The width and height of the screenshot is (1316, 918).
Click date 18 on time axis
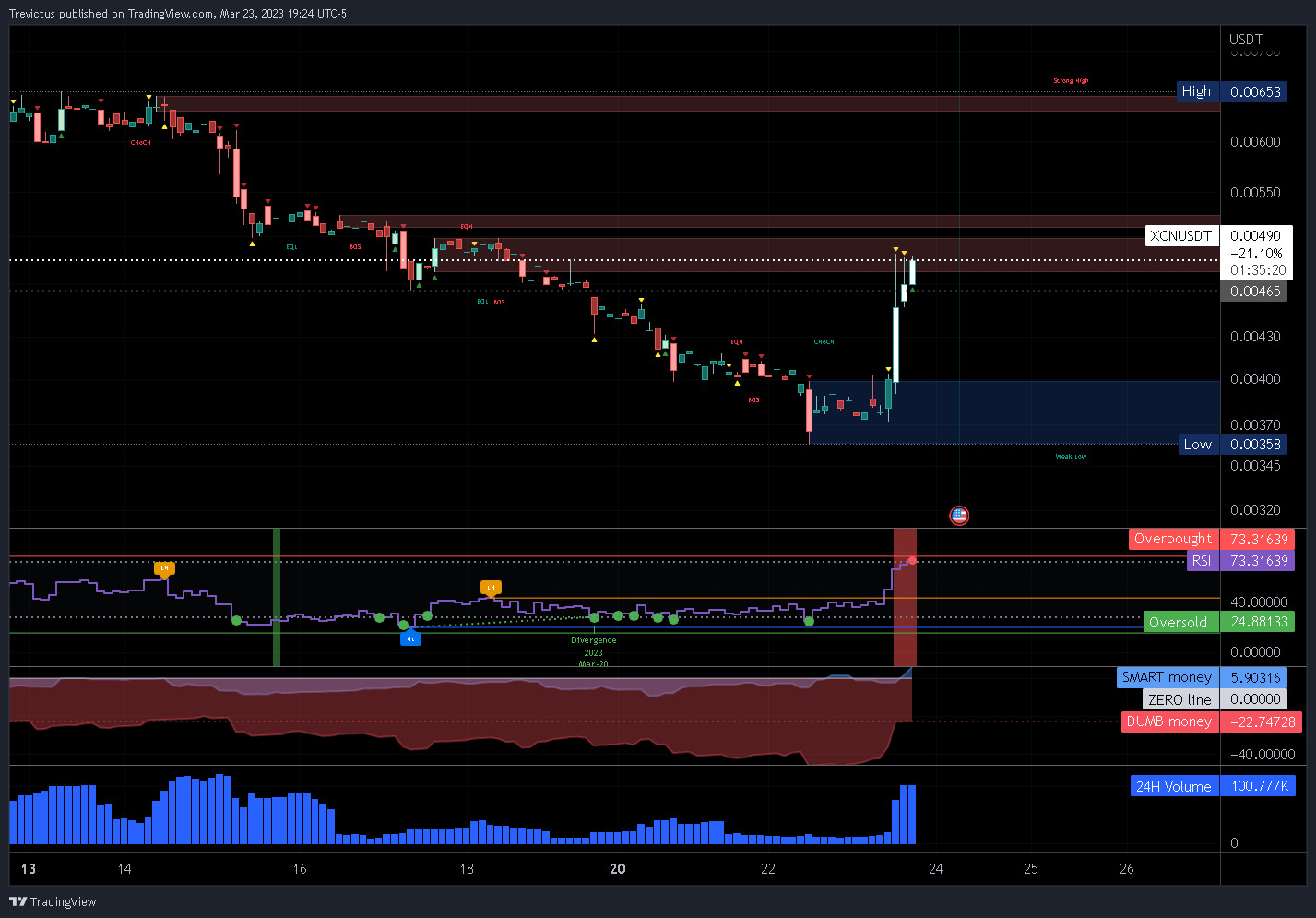point(468,868)
